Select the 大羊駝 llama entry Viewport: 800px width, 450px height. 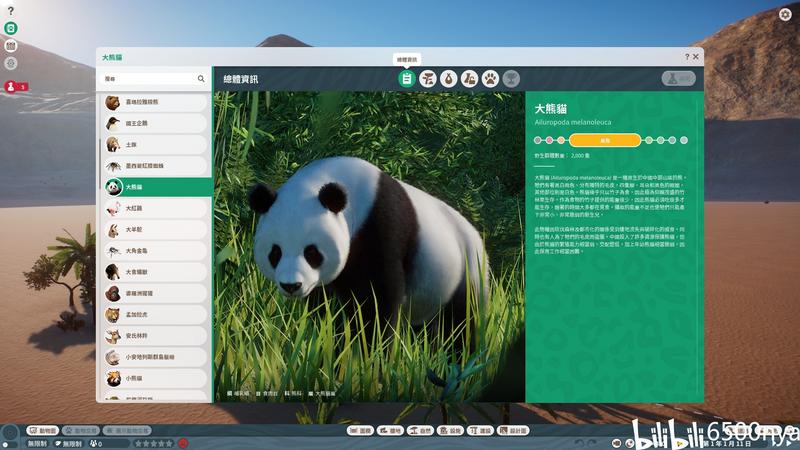tap(156, 230)
